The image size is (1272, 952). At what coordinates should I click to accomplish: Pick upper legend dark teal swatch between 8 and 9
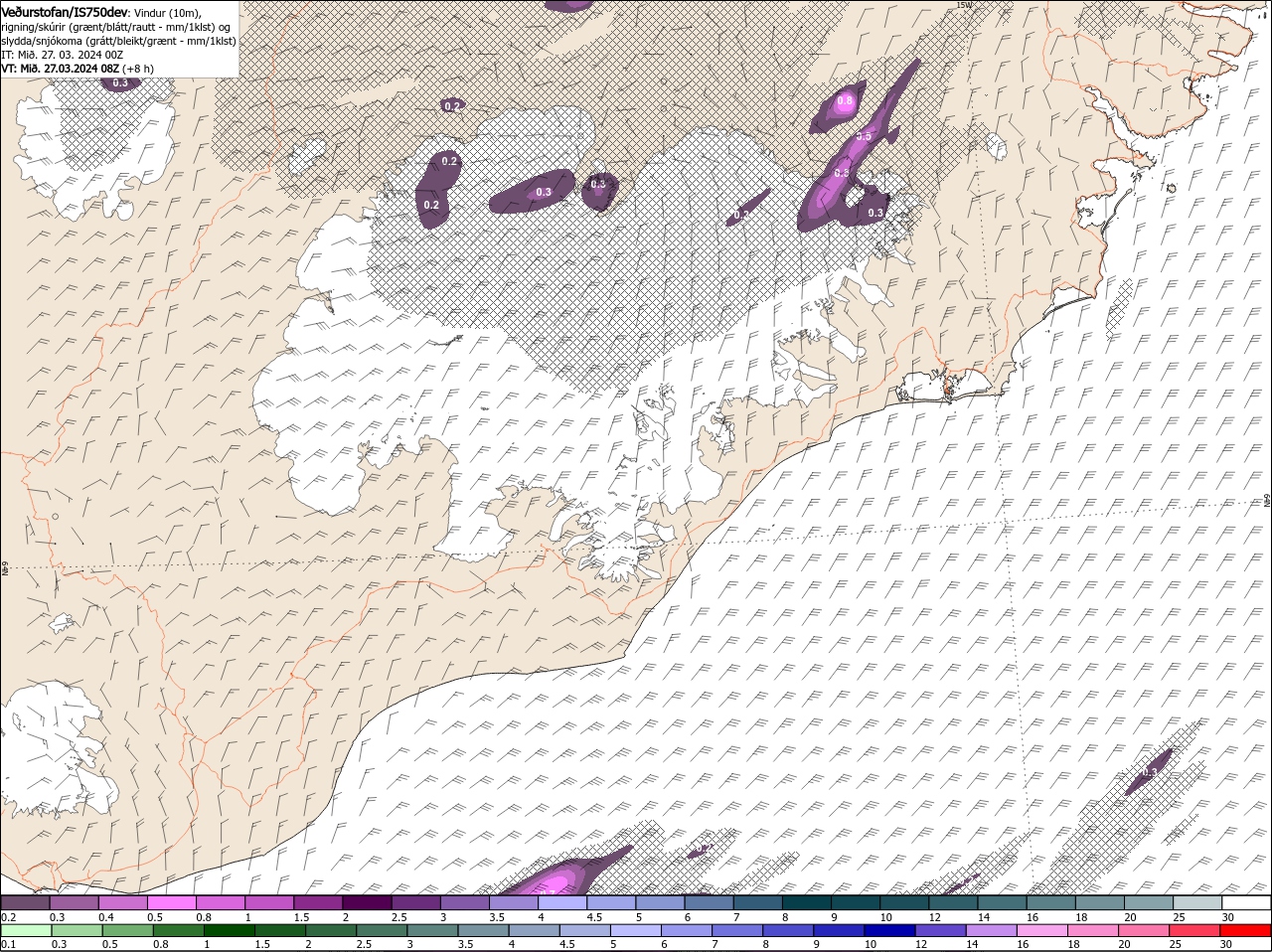pyautogui.click(x=806, y=902)
